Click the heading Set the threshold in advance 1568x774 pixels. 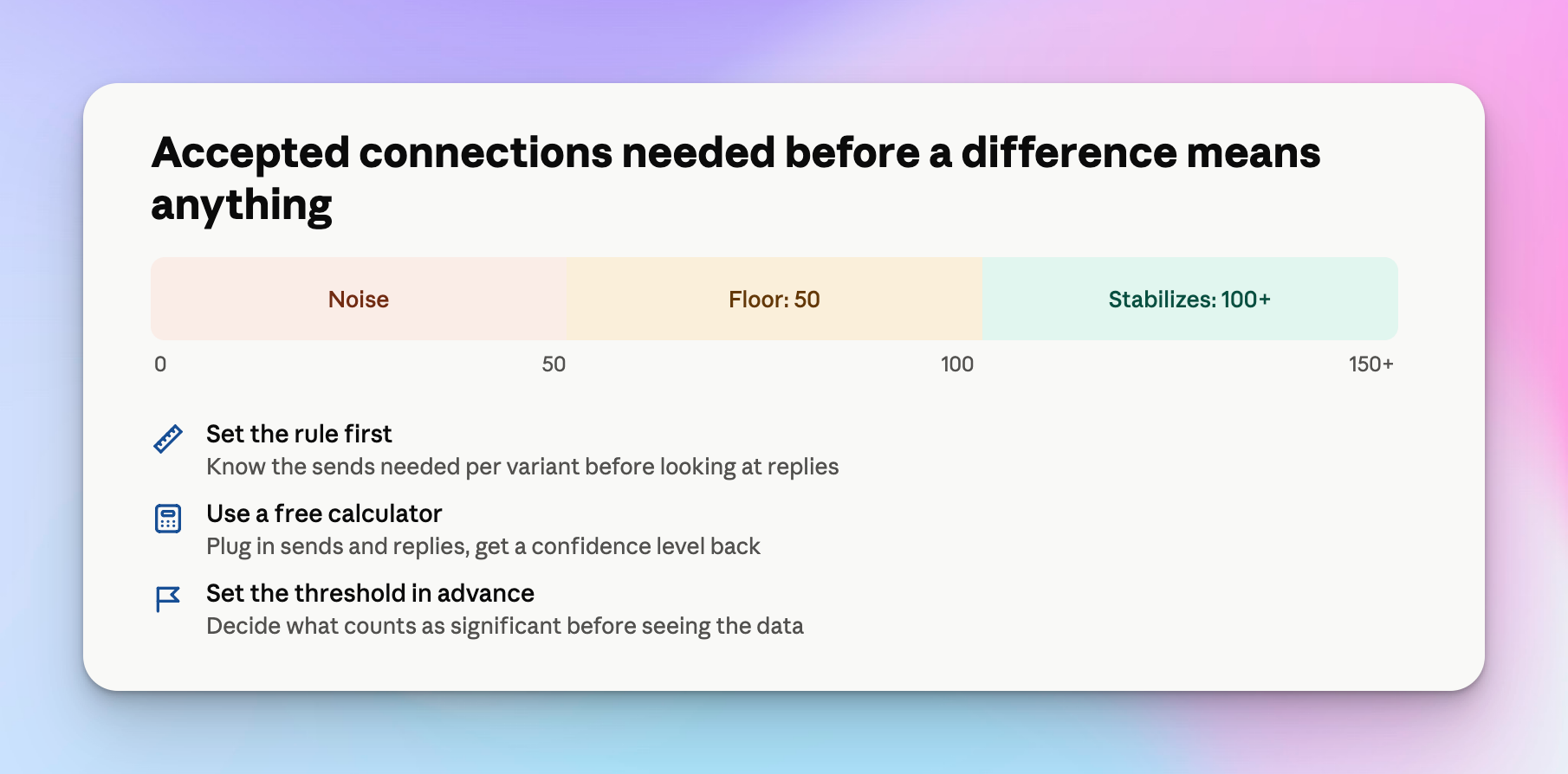[370, 593]
